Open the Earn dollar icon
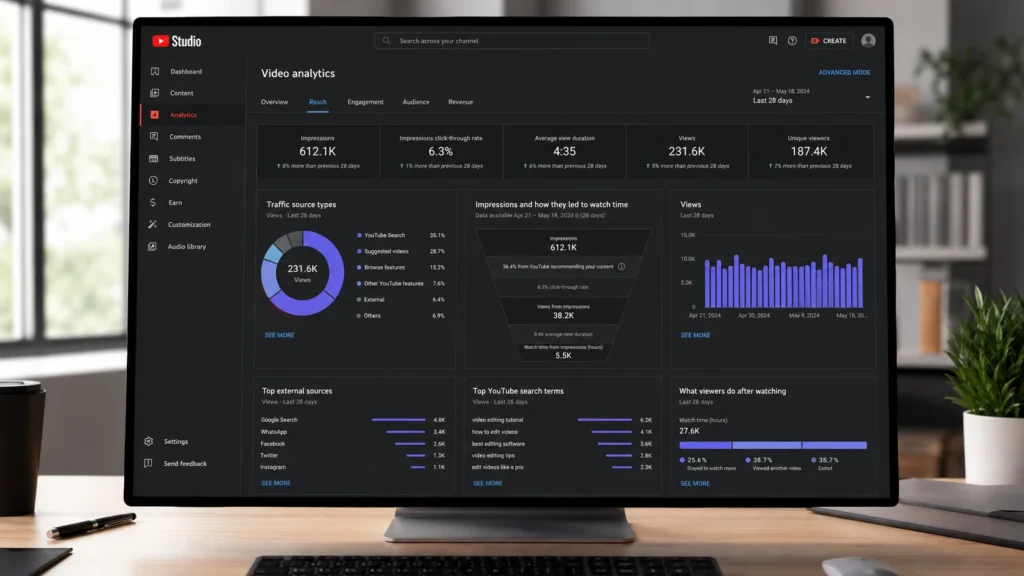The height and width of the screenshot is (576, 1024). 153,202
